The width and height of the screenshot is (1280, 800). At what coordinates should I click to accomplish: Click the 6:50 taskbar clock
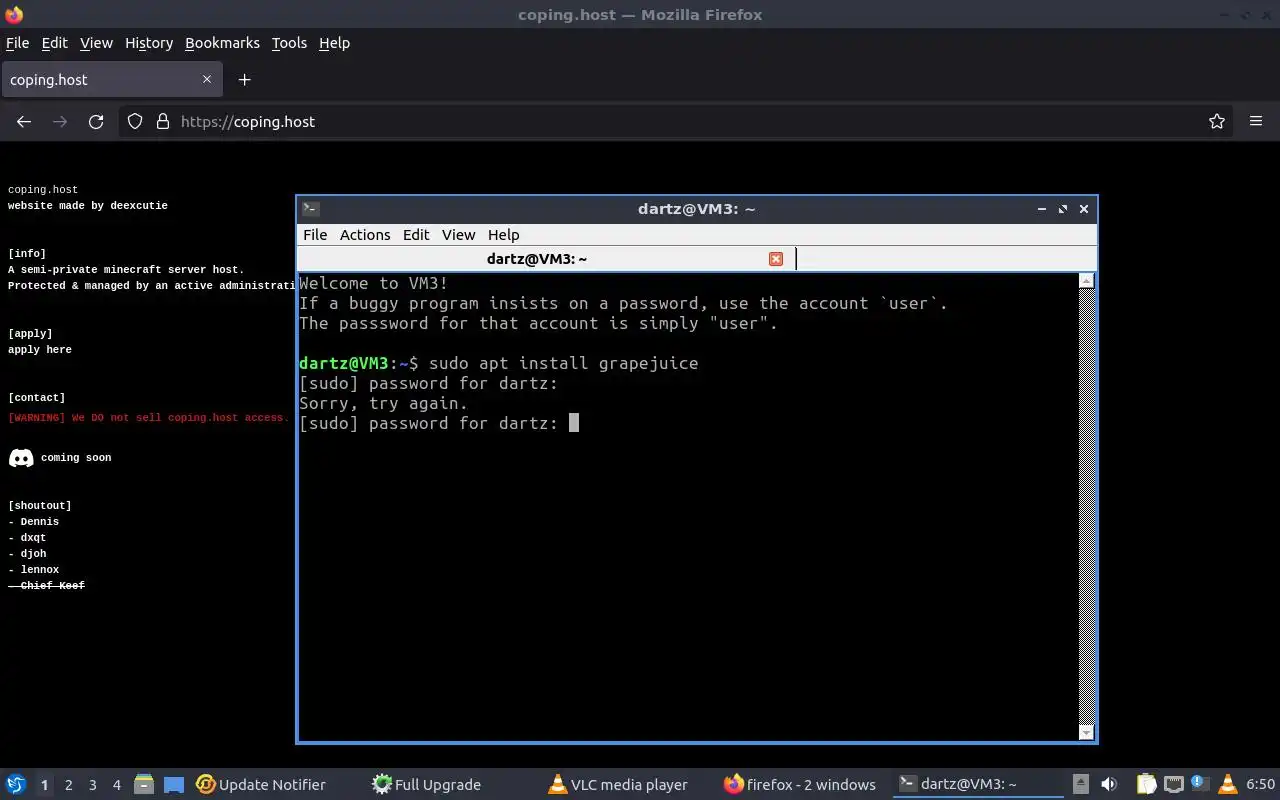[1260, 784]
